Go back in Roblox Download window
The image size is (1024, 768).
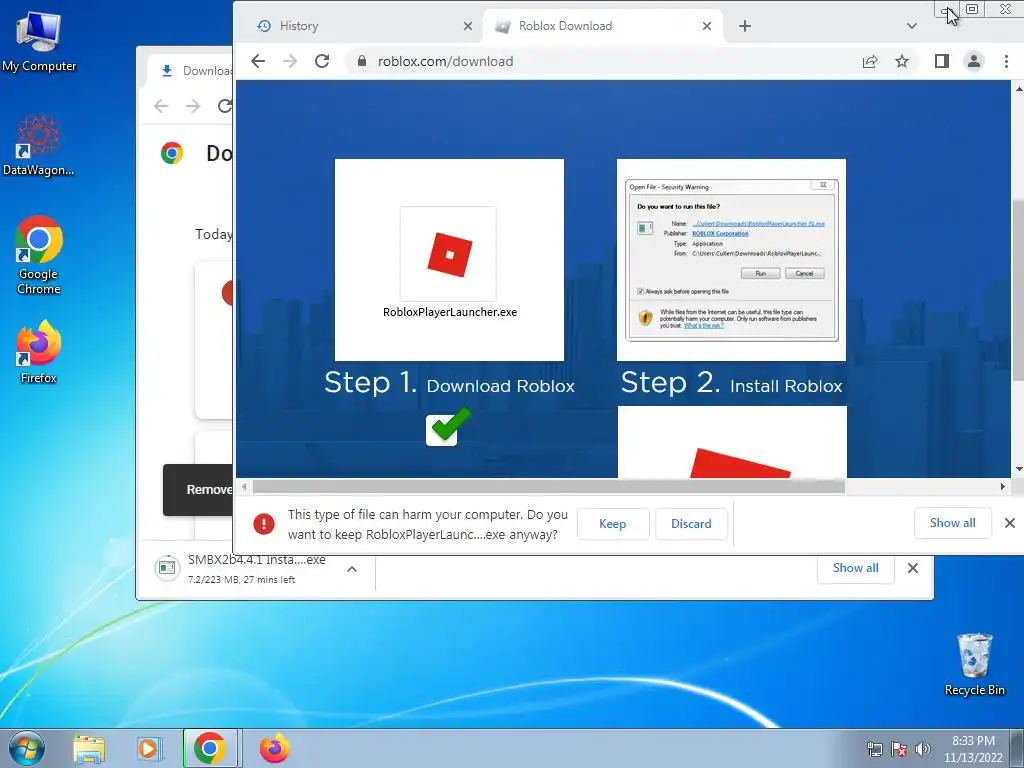(258, 61)
